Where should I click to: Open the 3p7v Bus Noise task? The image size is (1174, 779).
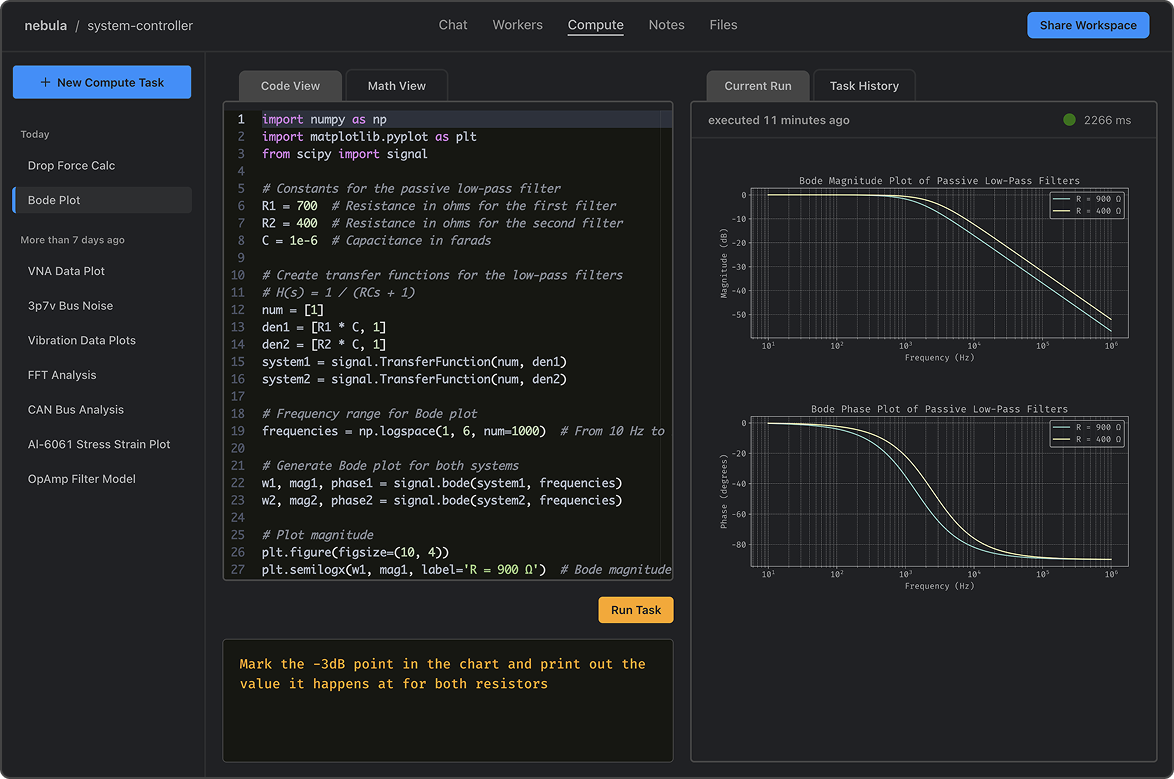(70, 306)
